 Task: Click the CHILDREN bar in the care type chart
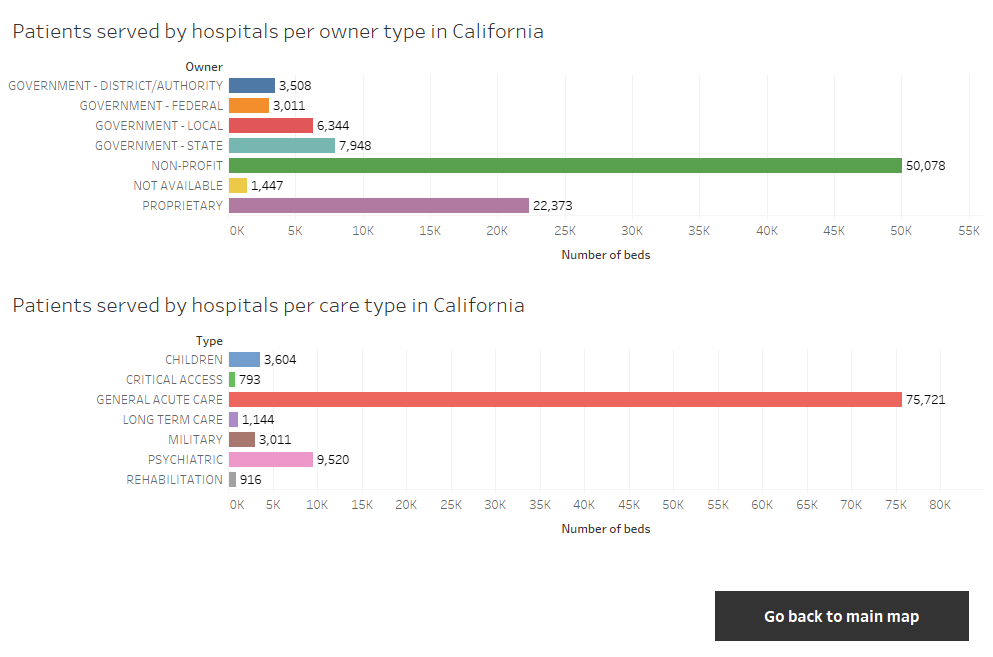pos(245,359)
